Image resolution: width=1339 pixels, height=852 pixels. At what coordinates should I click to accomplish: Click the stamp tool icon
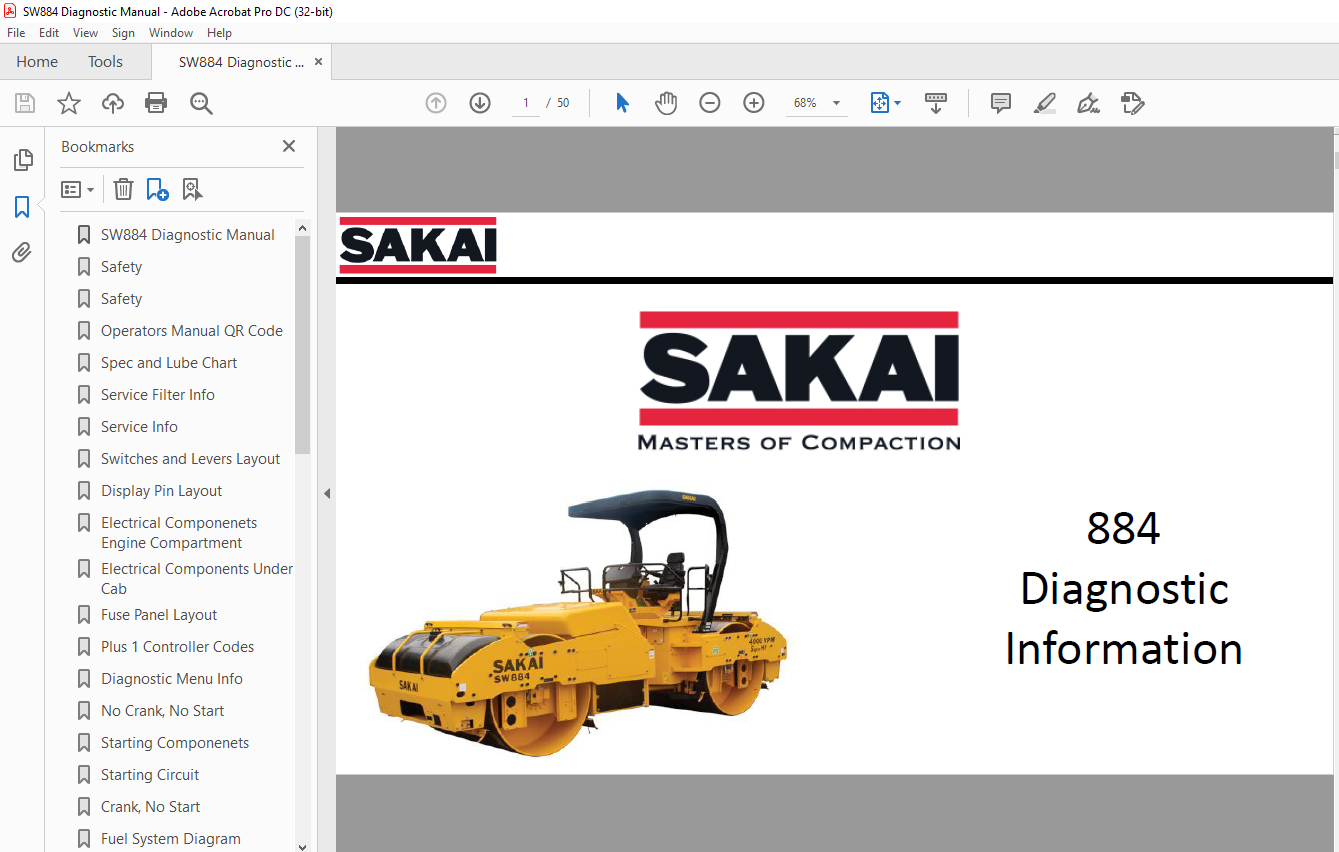click(x=1132, y=103)
